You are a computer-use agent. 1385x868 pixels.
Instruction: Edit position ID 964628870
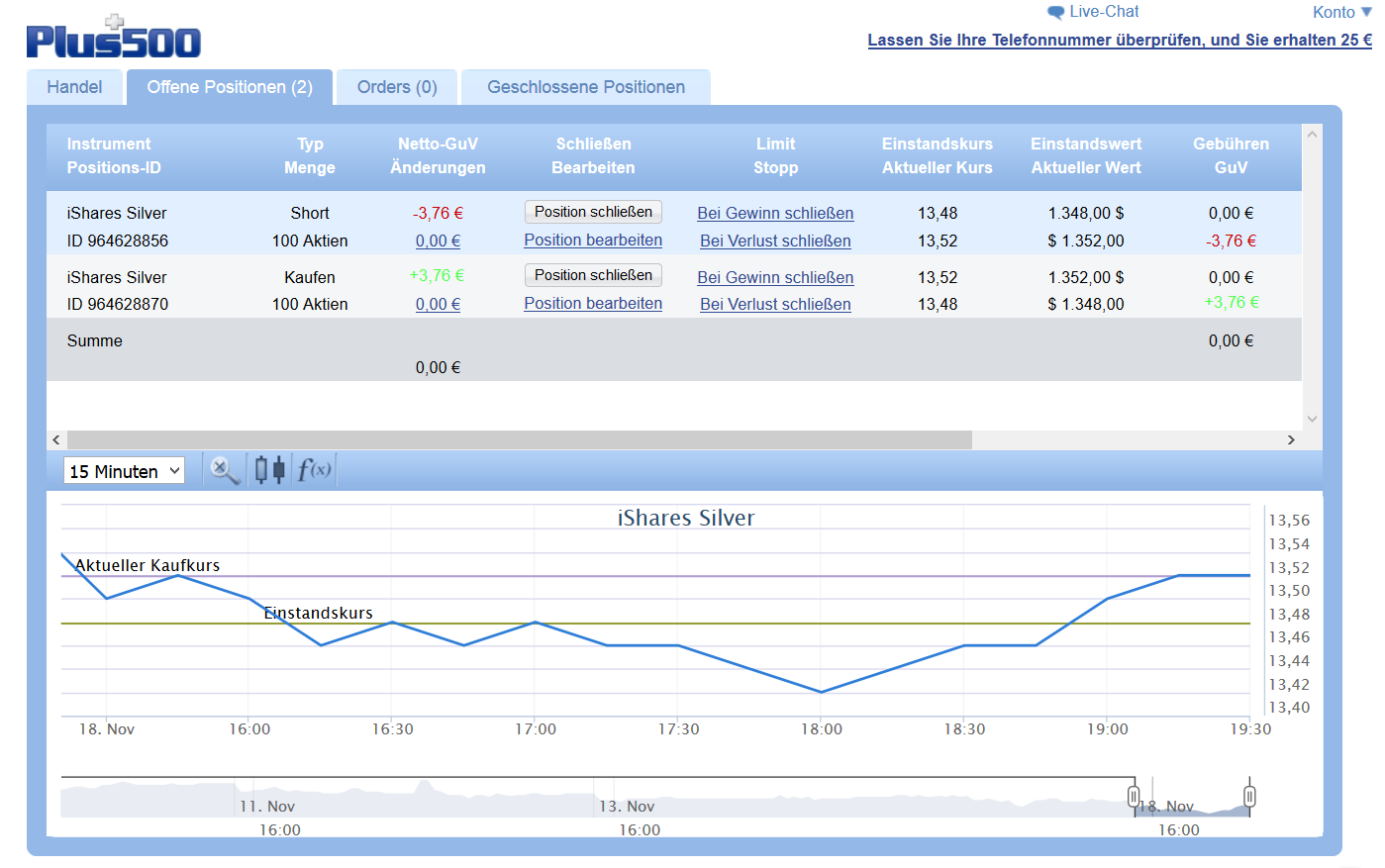tap(593, 303)
